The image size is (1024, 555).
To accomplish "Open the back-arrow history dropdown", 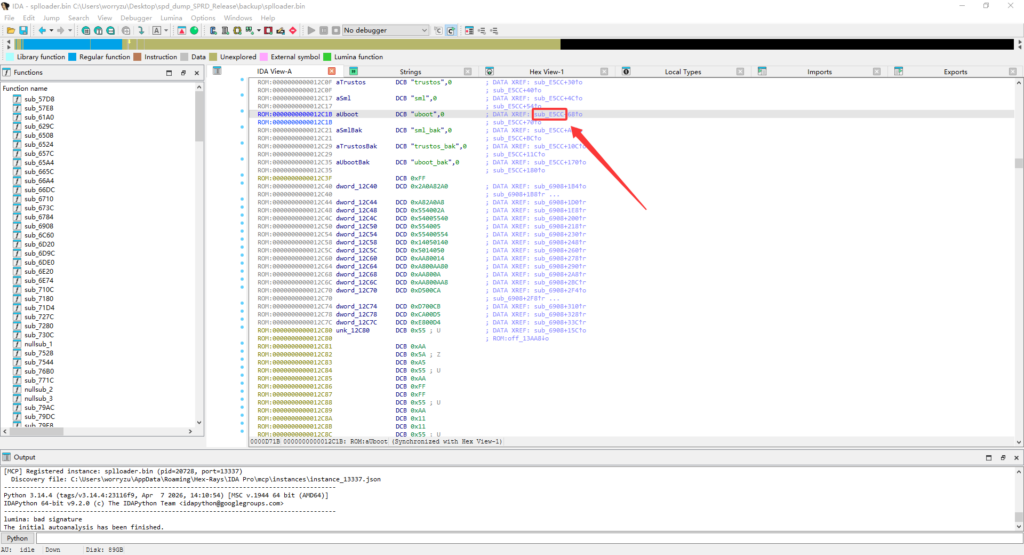I will point(51,31).
